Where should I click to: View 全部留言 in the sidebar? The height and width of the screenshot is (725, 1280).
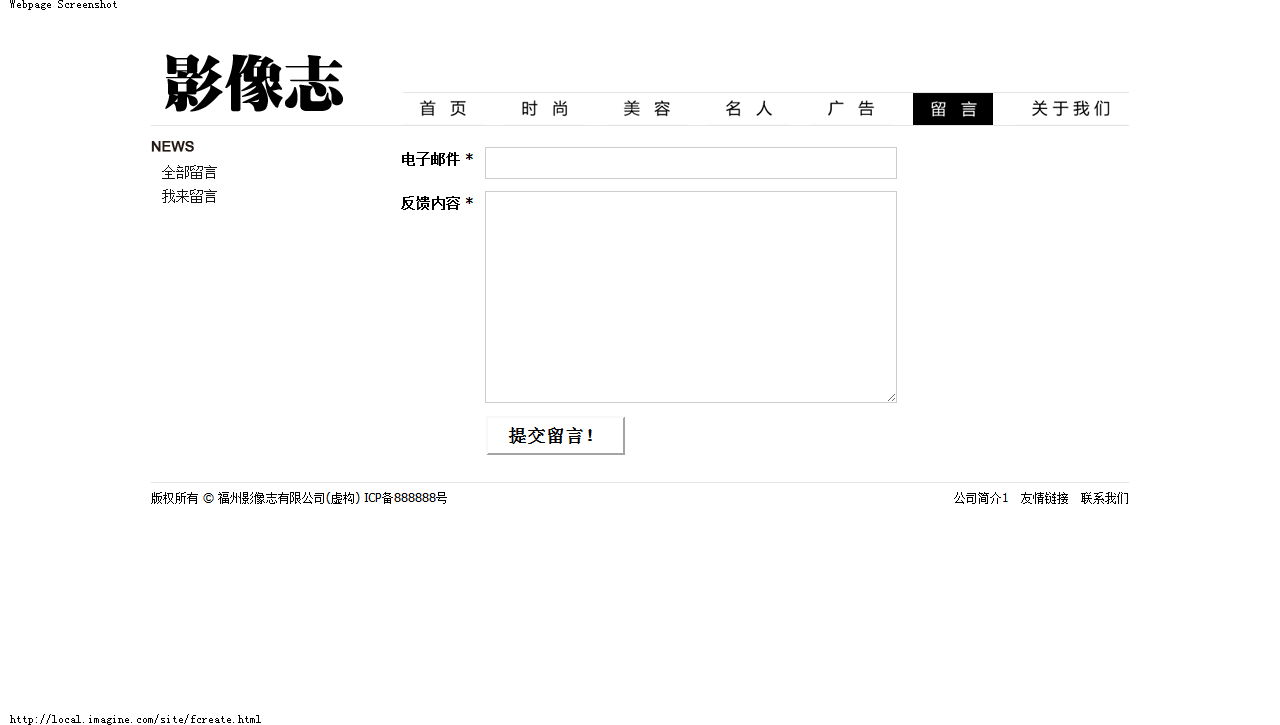click(x=190, y=172)
